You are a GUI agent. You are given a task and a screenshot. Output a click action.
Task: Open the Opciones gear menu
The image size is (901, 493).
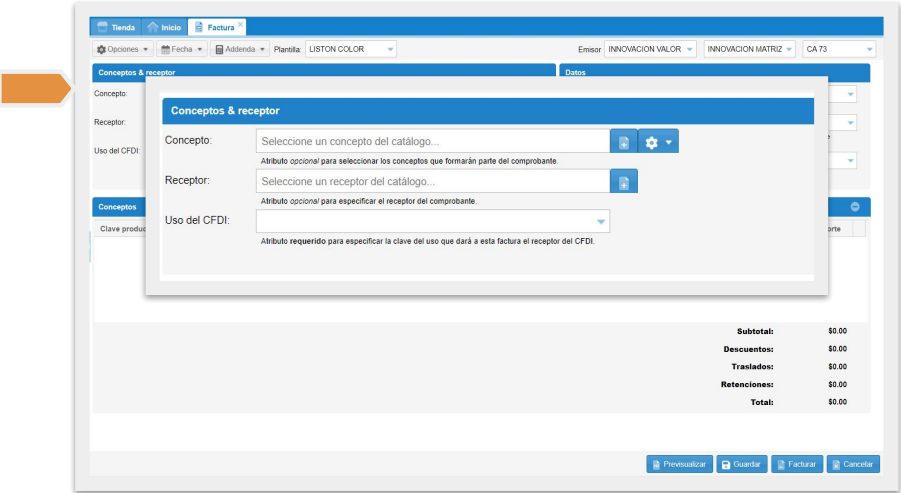(122, 49)
